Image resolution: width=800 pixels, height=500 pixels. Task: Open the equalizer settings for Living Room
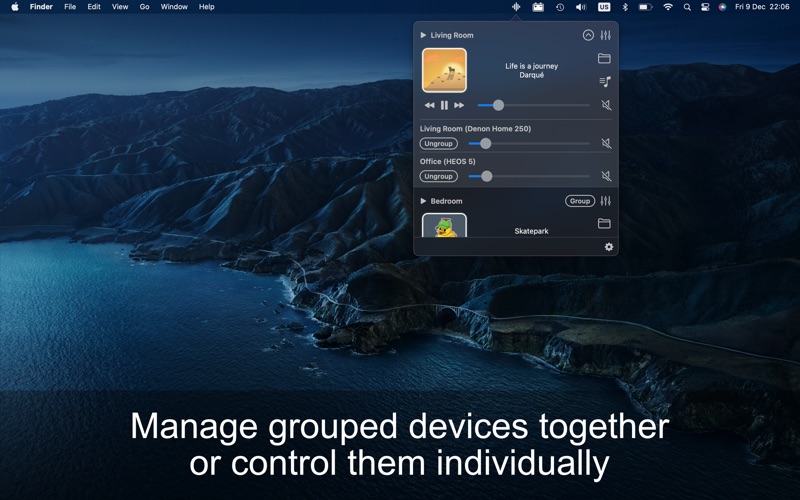605,35
